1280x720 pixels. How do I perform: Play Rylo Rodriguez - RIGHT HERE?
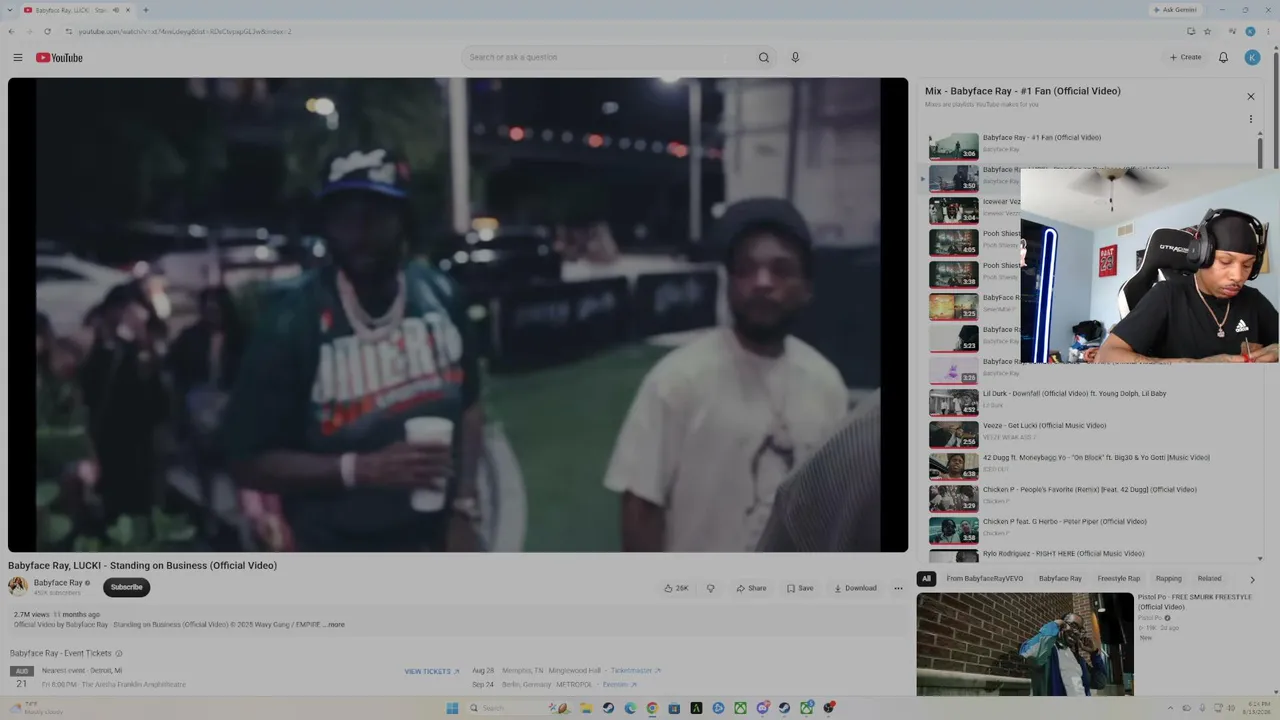[x=1090, y=555]
